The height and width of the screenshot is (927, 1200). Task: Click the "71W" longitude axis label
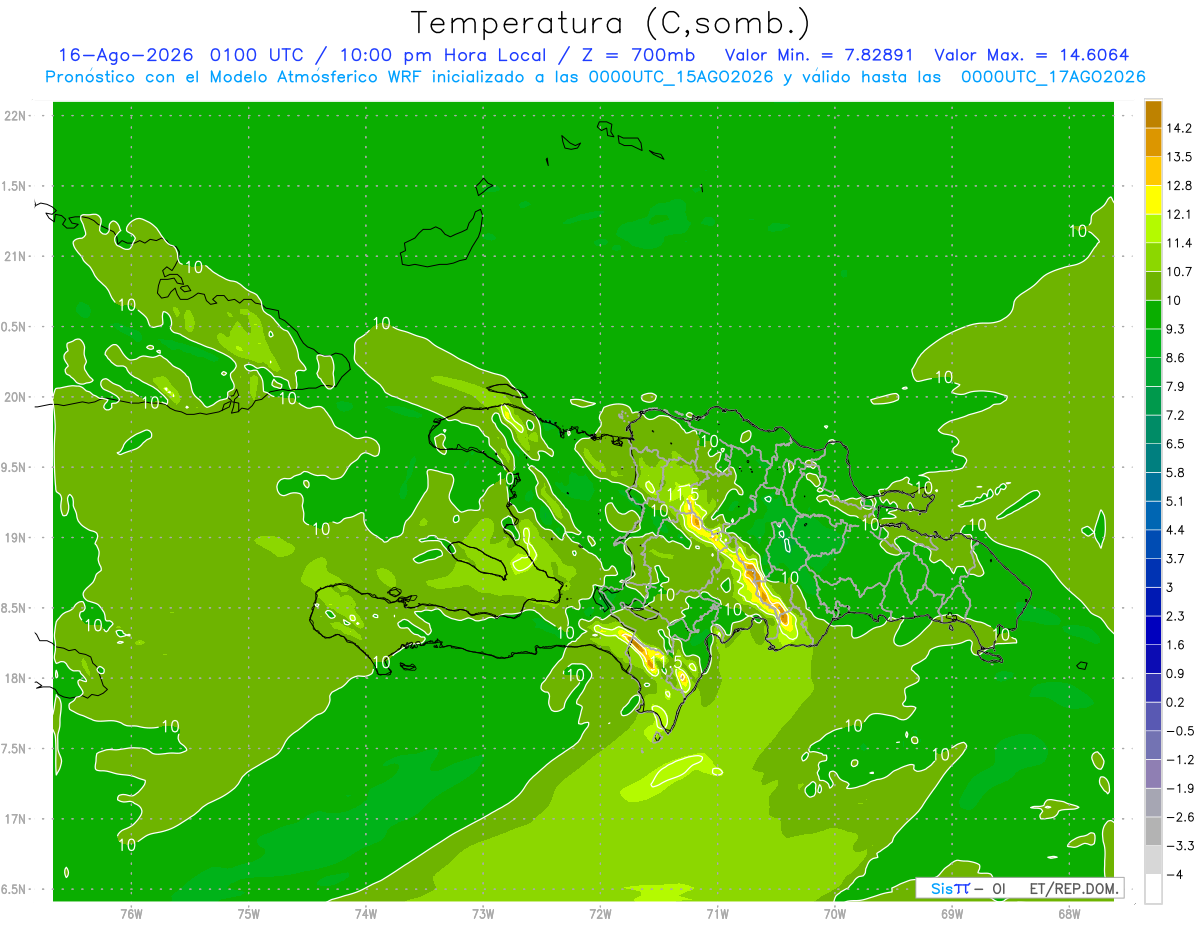coord(717,914)
